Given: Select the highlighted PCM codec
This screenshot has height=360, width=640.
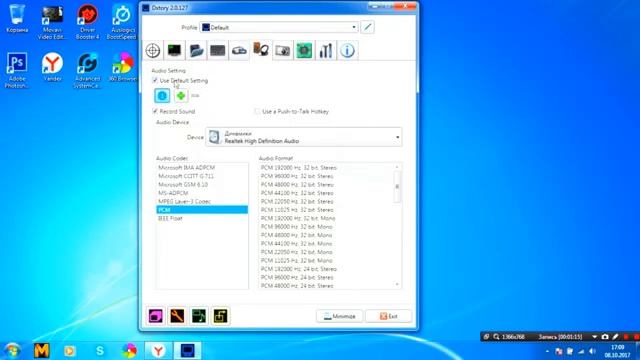Looking at the screenshot, I should click(x=202, y=210).
